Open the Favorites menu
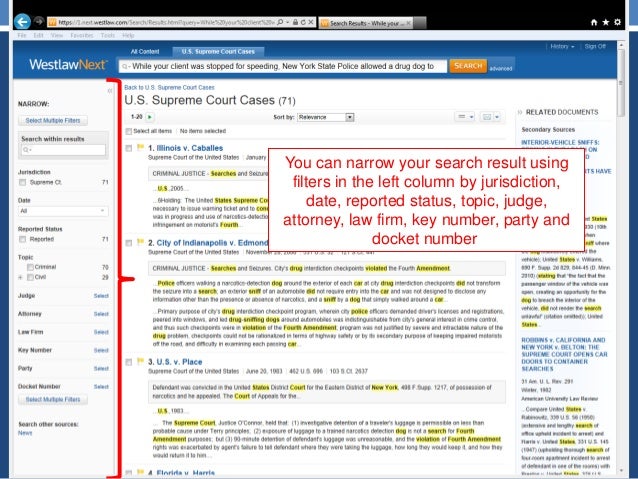The image size is (638, 479). click(82, 35)
